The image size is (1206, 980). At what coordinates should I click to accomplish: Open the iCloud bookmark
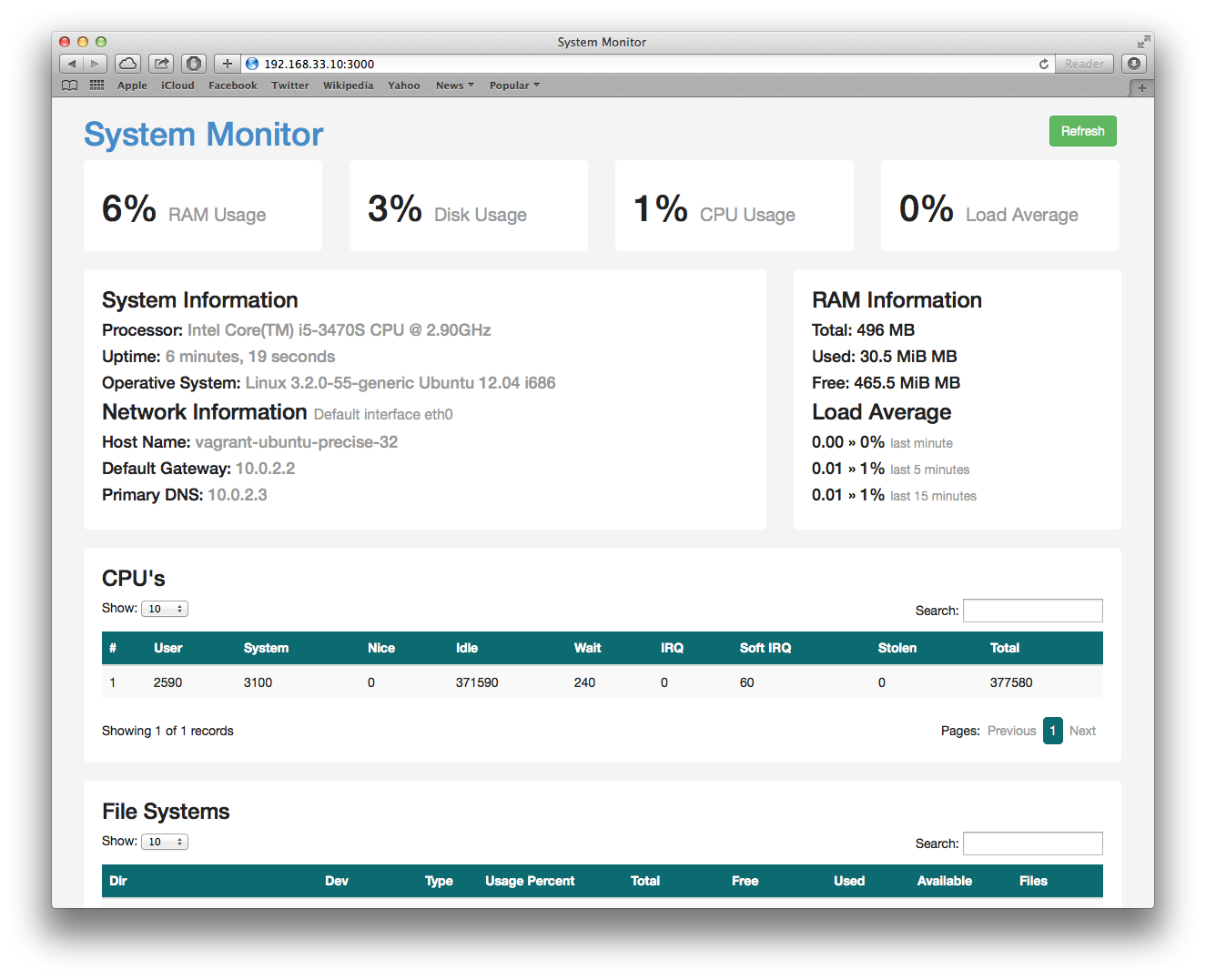177,86
